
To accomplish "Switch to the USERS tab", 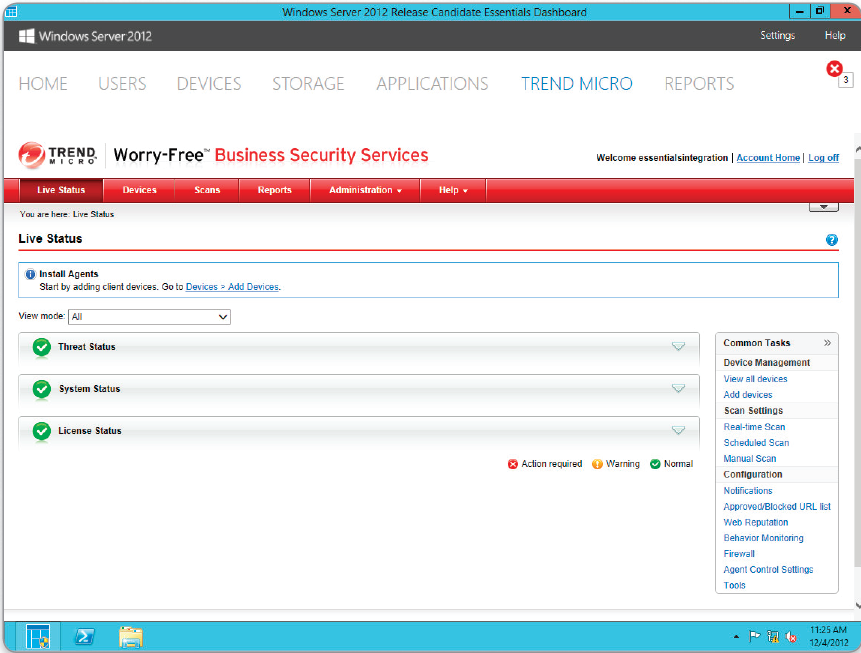I will click(x=122, y=83).
